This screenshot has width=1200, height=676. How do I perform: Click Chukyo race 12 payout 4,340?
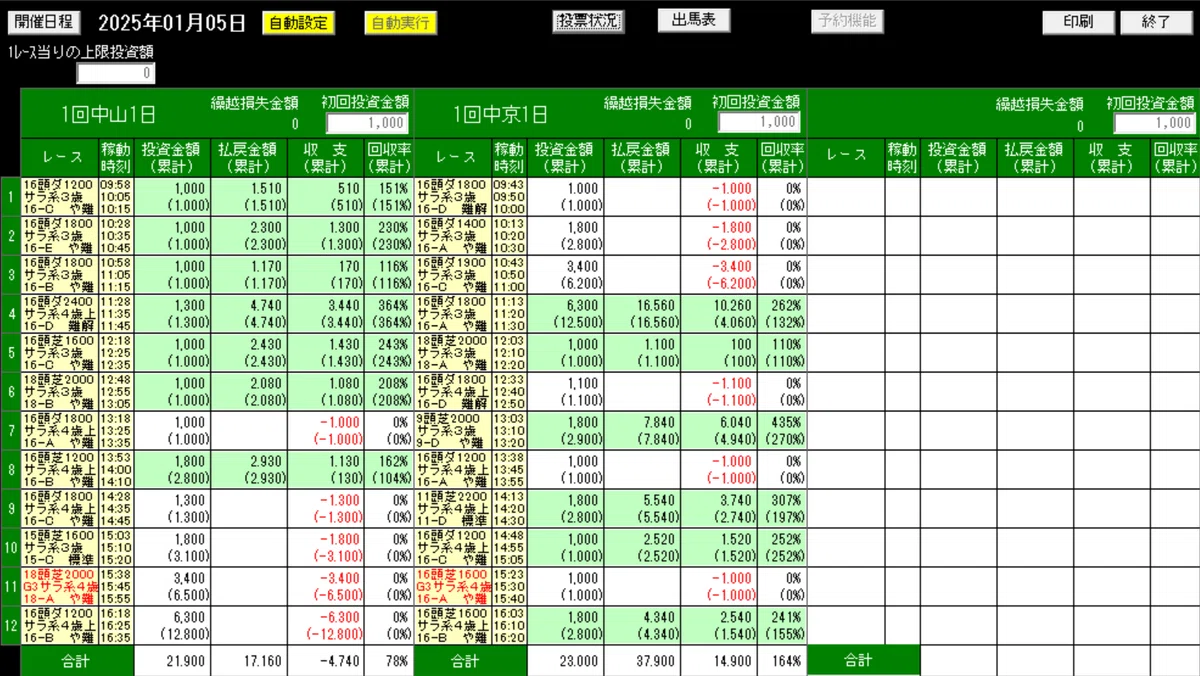click(x=661, y=617)
